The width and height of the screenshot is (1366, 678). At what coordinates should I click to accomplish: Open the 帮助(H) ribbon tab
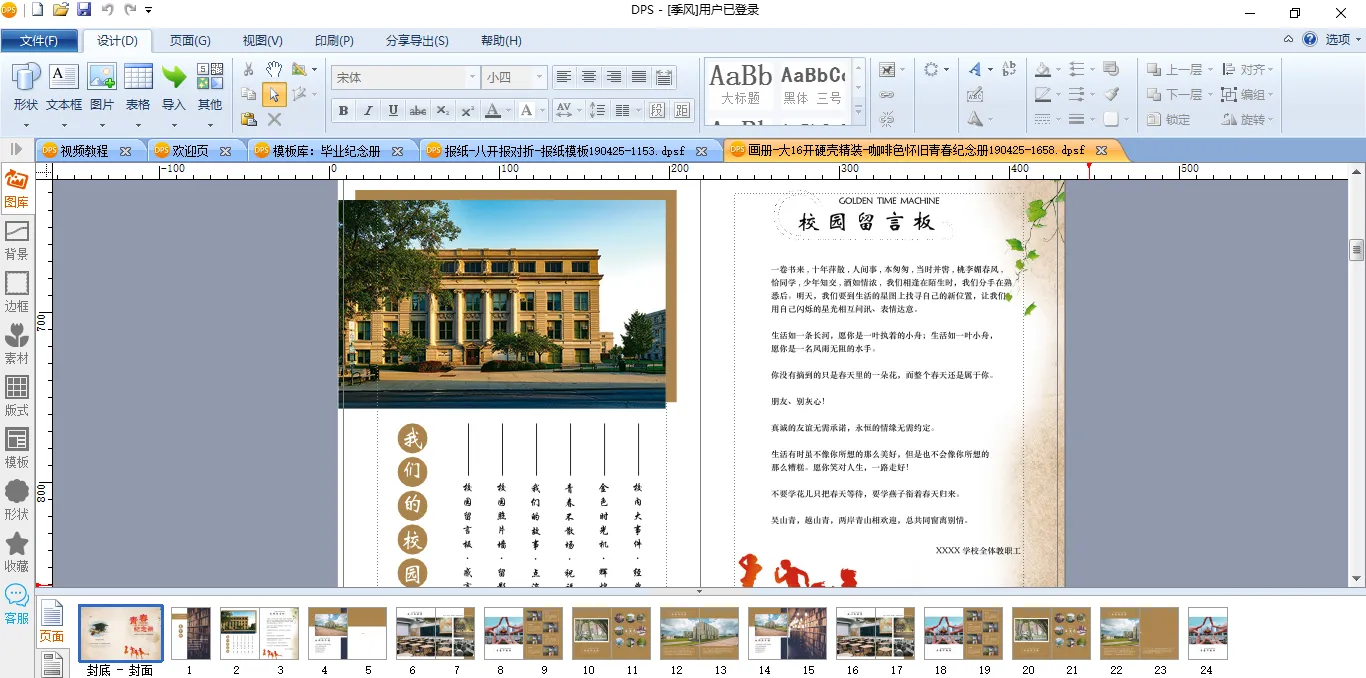point(501,41)
